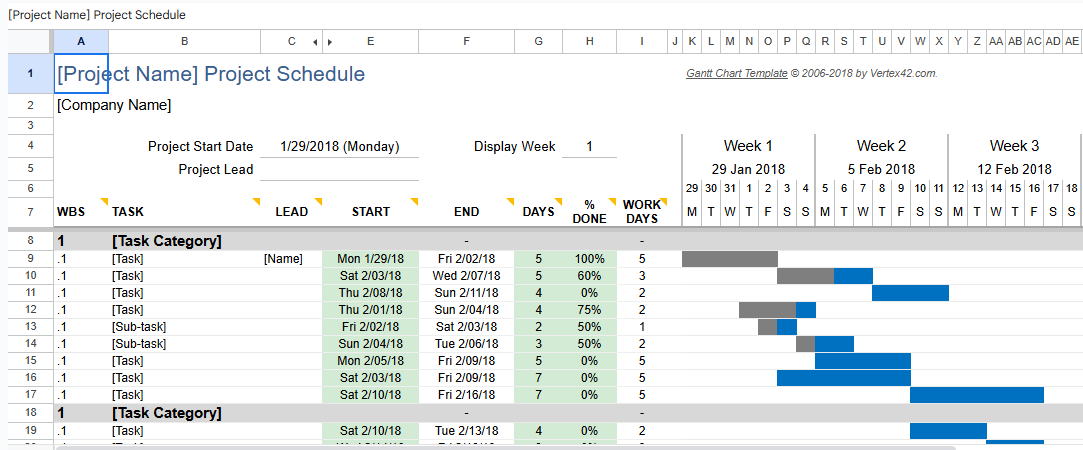The image size is (1083, 450).
Task: Click the Mon 1/29/18 start date cell
Action: [x=370, y=259]
